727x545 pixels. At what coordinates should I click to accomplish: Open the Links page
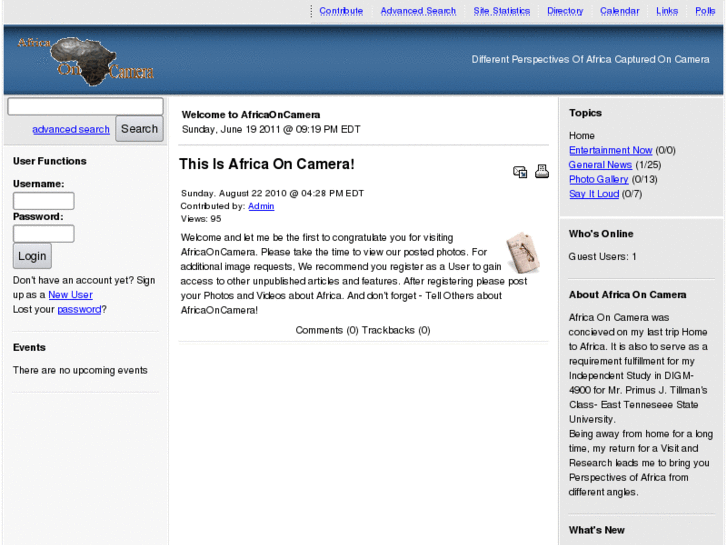click(667, 11)
